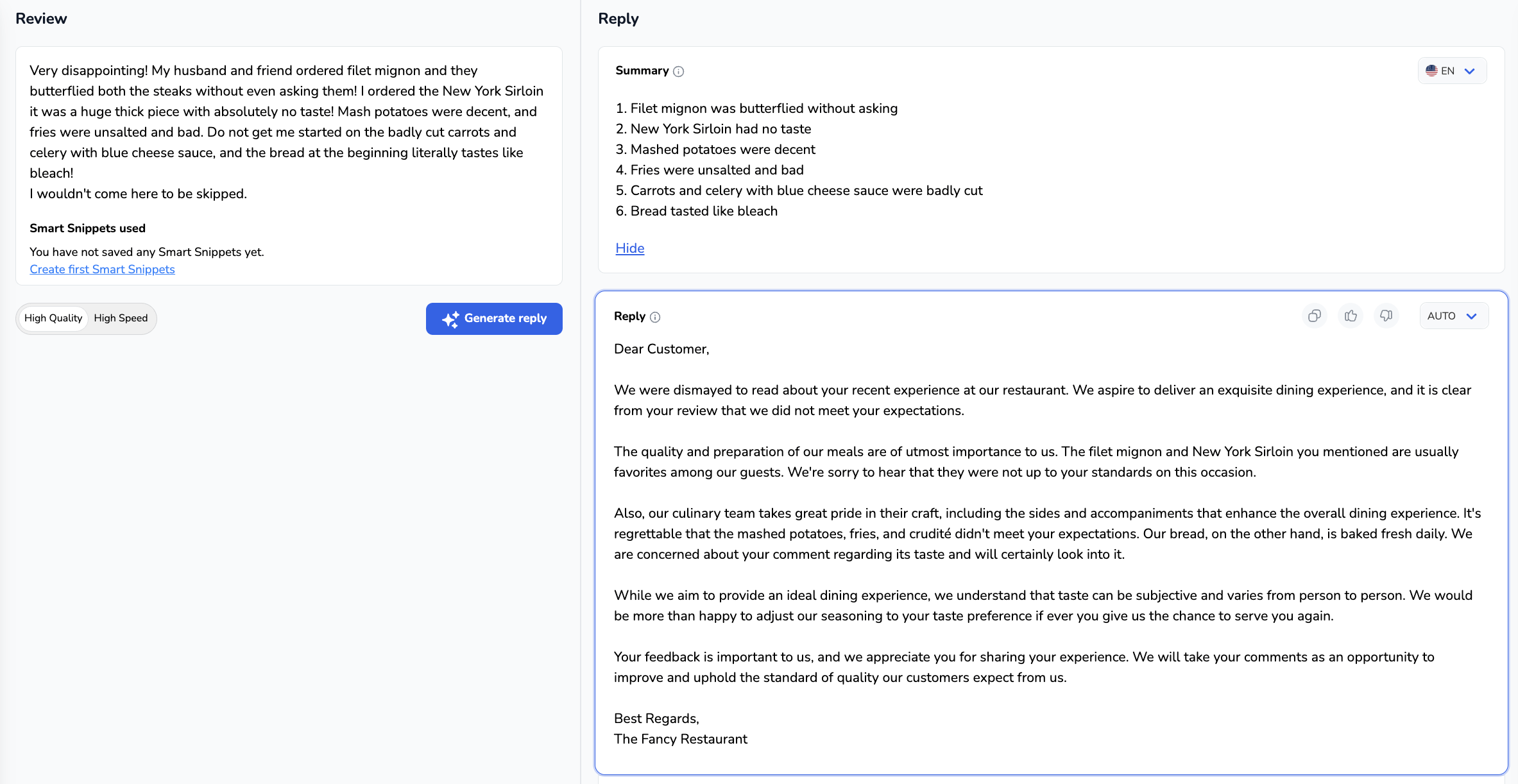This screenshot has width=1518, height=784.
Task: Click the blue chevron beside AUTO
Action: point(1472,316)
